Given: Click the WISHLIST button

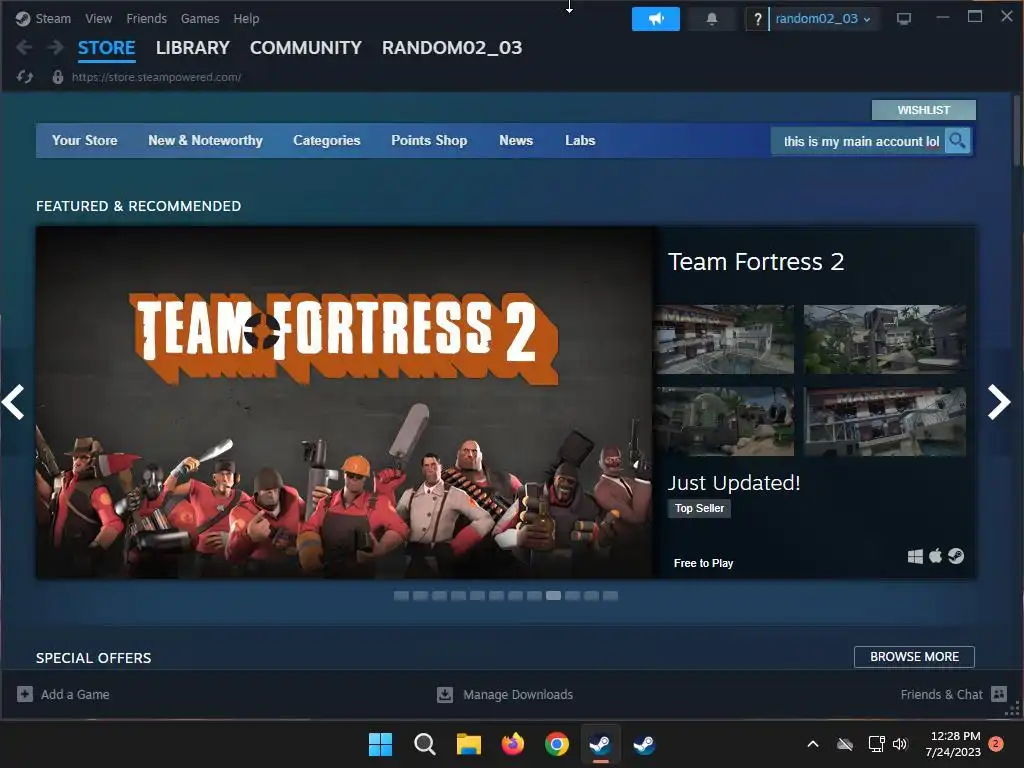Looking at the screenshot, I should coord(923,110).
